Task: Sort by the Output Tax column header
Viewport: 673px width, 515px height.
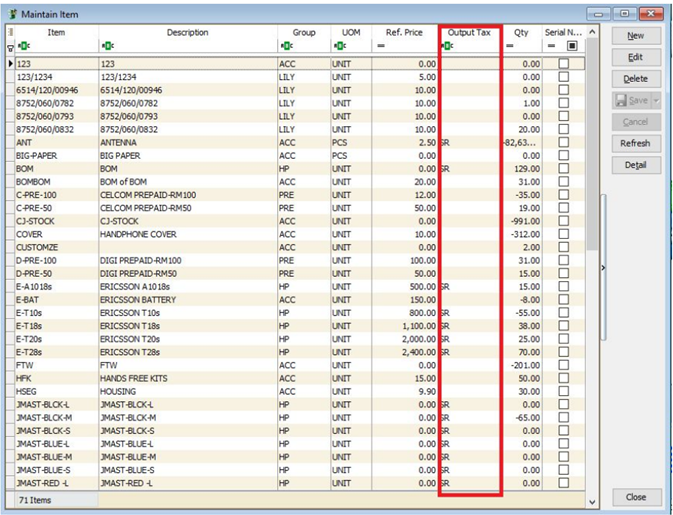Action: click(469, 33)
